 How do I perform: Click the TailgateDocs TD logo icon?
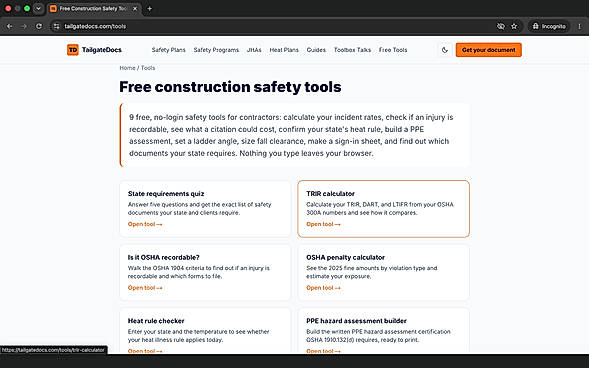[x=73, y=50]
